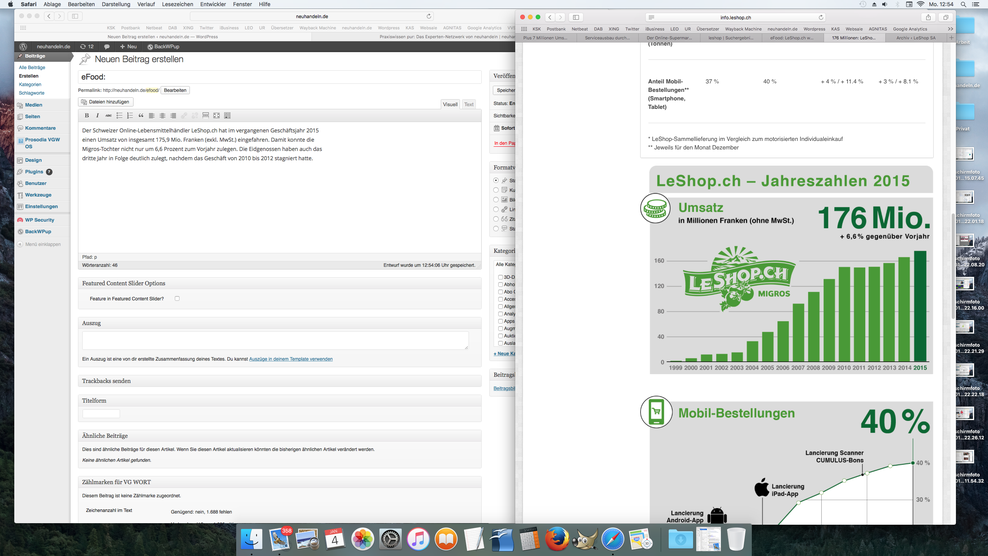Center-align text in the editor toolbar
This screenshot has height=556, width=988.
click(162, 116)
